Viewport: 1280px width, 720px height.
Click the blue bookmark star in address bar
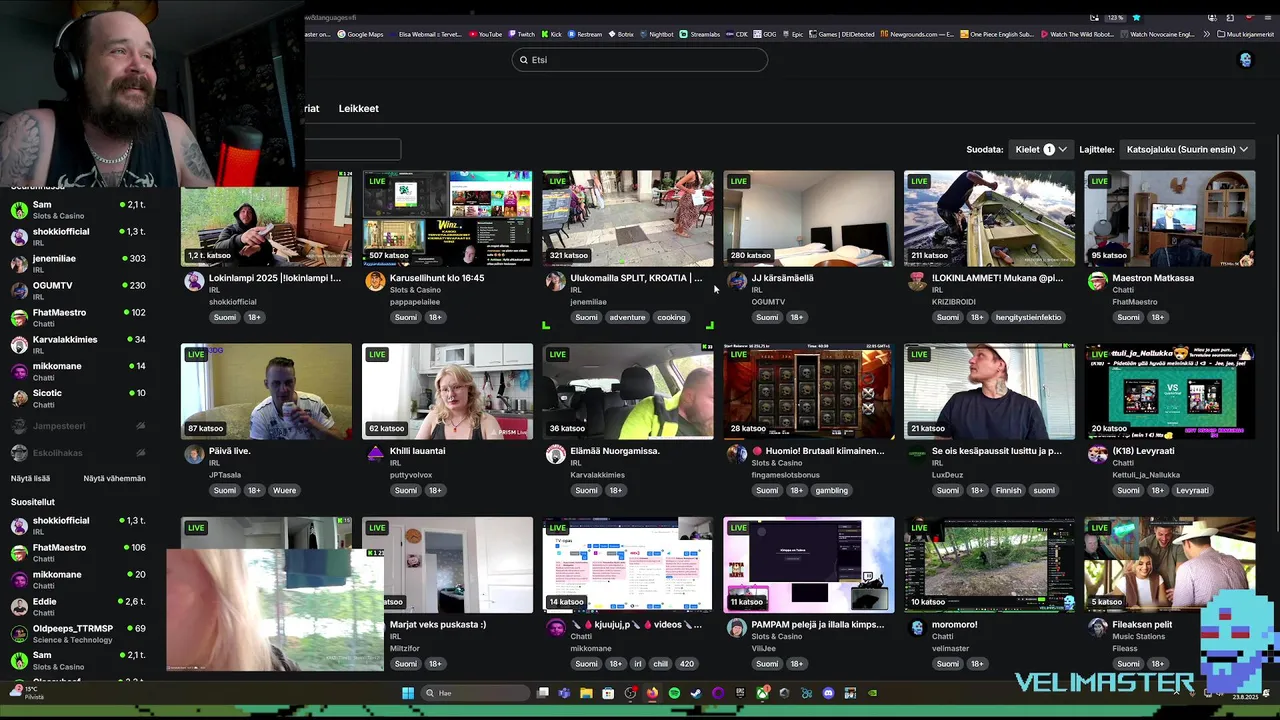[x=1136, y=17]
